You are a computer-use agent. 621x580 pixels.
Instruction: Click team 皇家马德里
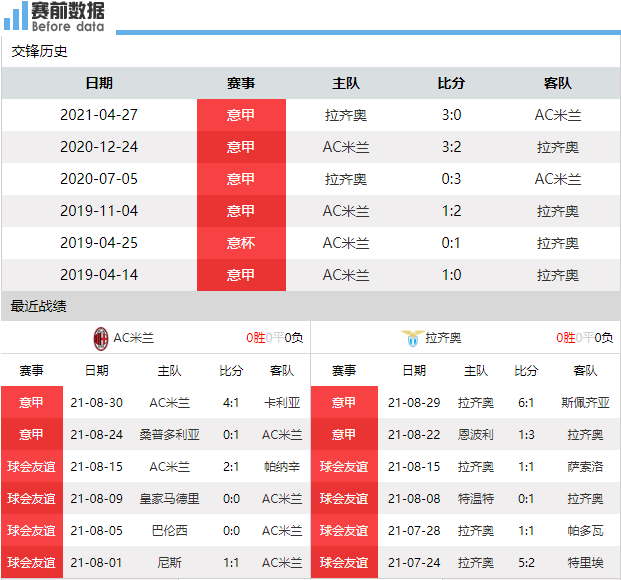170,499
